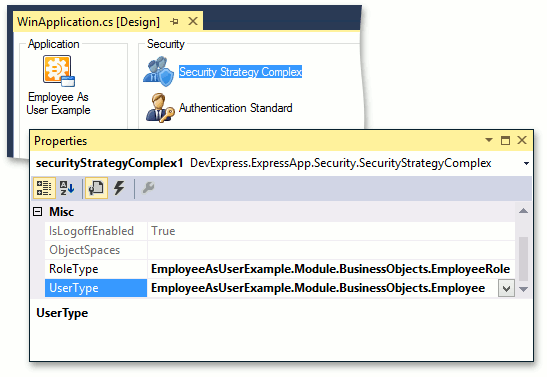This screenshot has height=377, width=547.
Task: Select the IsLogoffEnabled property row
Action: click(280, 231)
